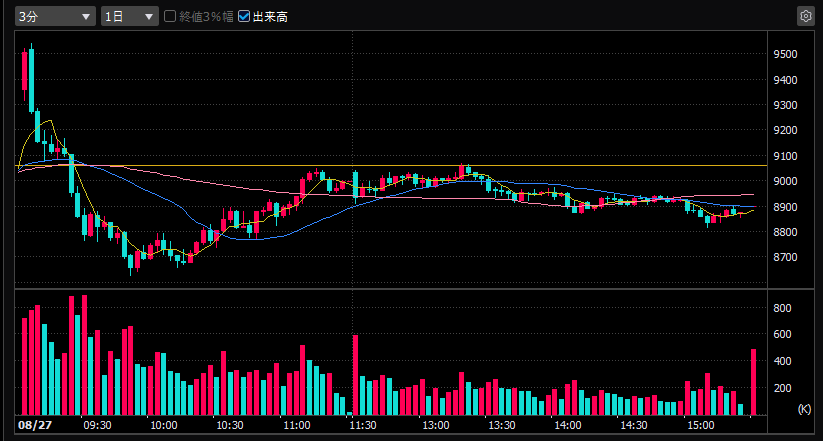
Task: Click the 11:00 time axis label
Action: (297, 424)
